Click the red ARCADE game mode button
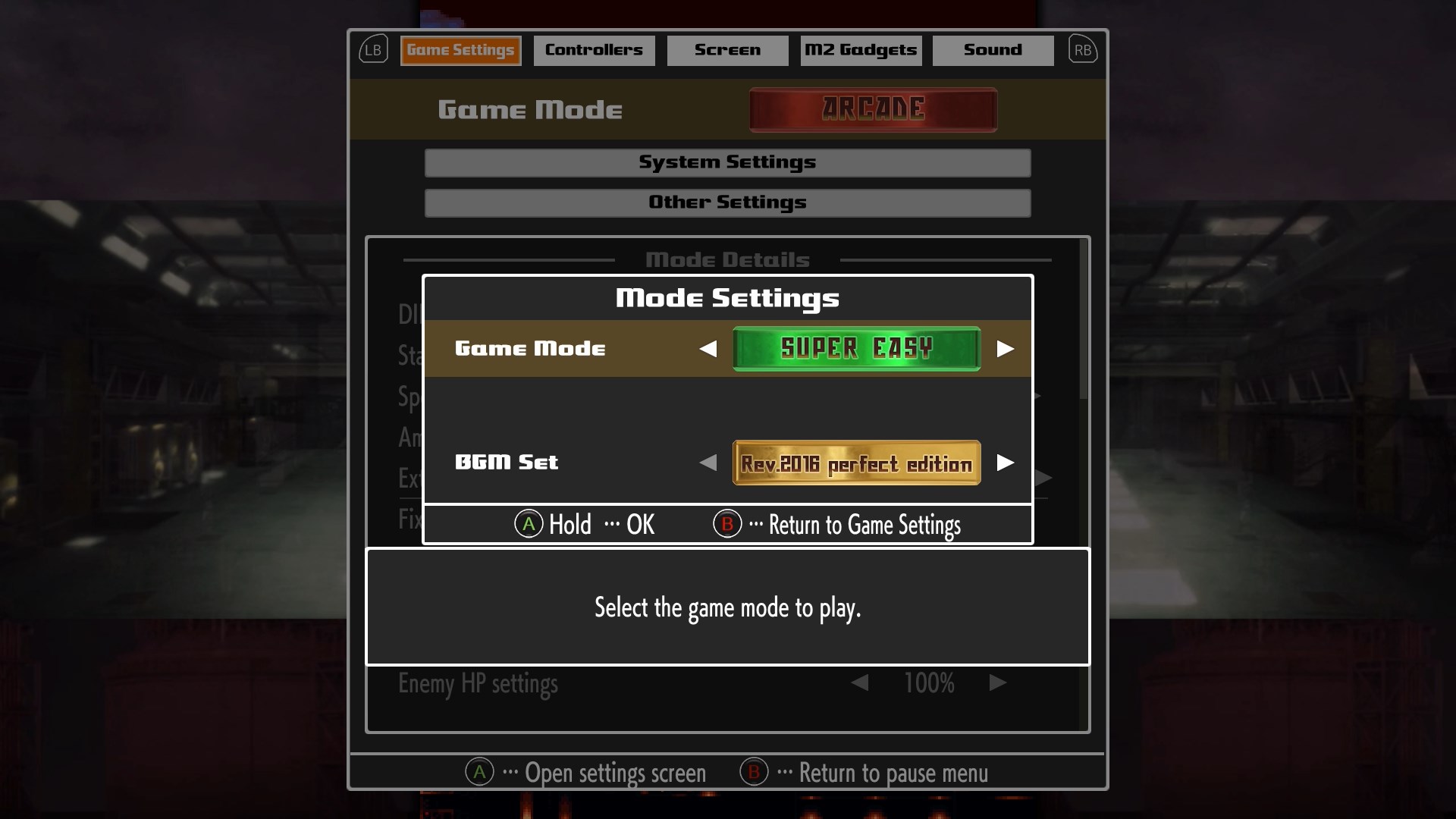The height and width of the screenshot is (819, 1456). coord(873,109)
